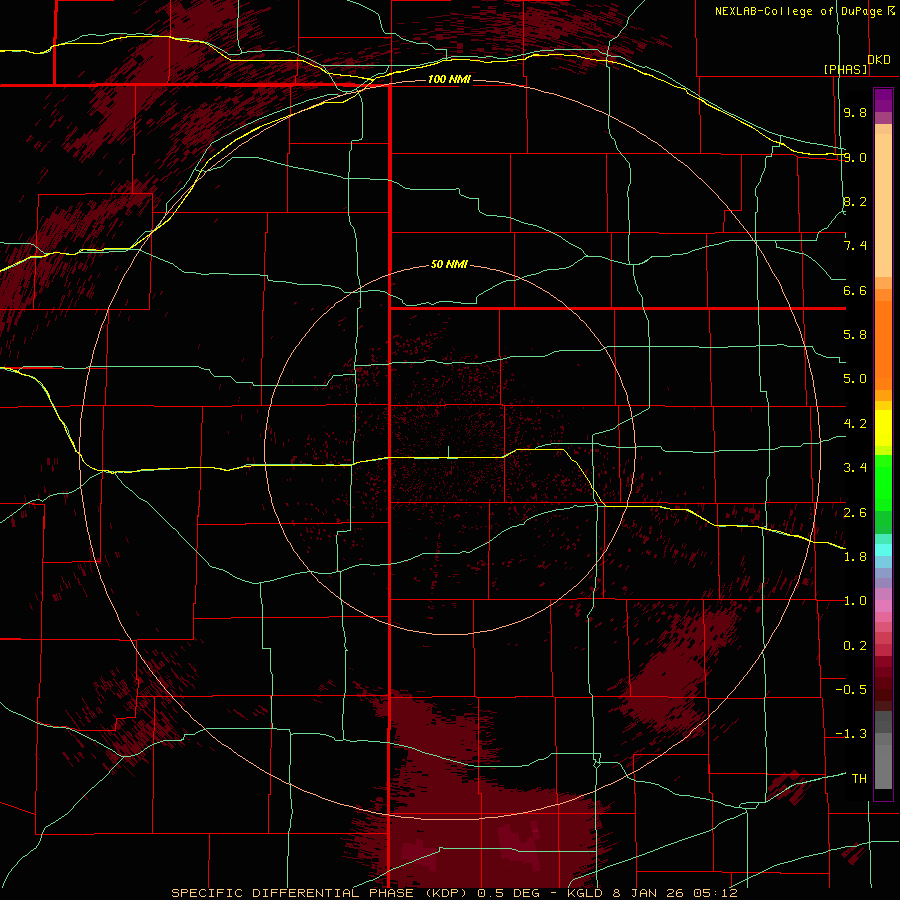Screen dimensions: 900x900
Task: Click the 7.4 scale value label
Action: pyautogui.click(x=855, y=246)
